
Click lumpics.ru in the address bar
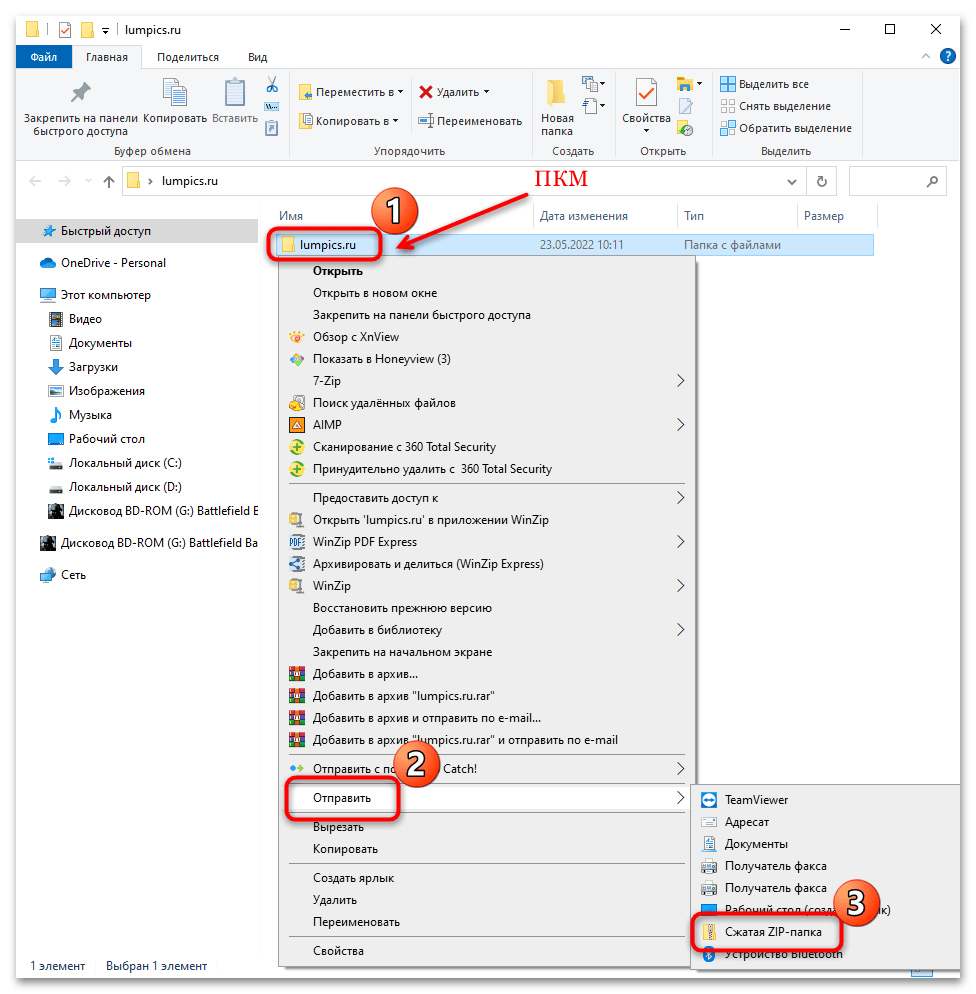tap(189, 181)
